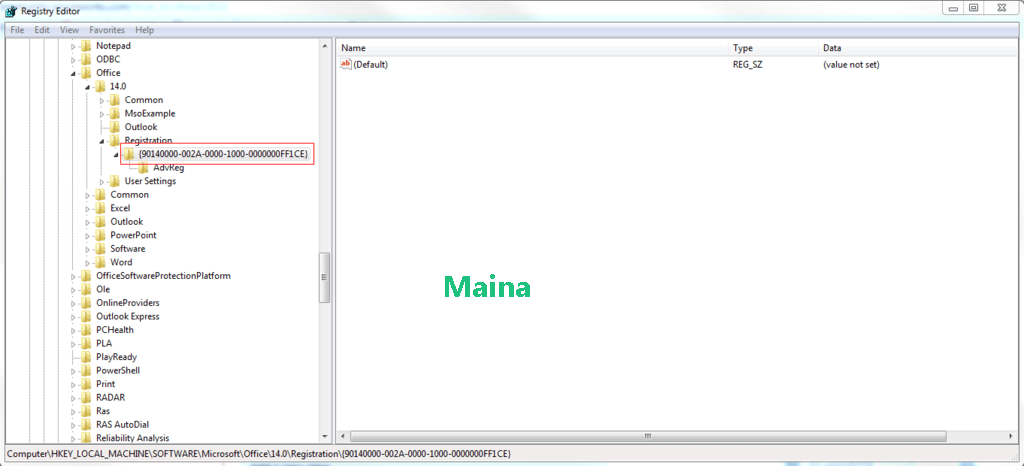Image resolution: width=1024 pixels, height=466 pixels.
Task: Expand the Notepad key arrow
Action: click(x=73, y=46)
